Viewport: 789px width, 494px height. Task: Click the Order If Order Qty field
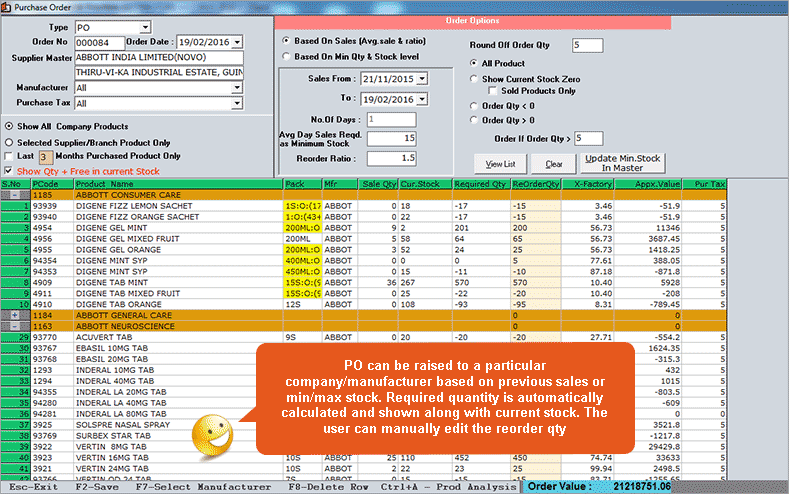pyautogui.click(x=588, y=138)
